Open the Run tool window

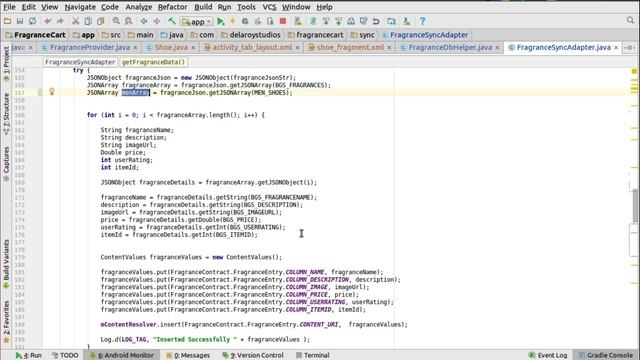point(29,355)
